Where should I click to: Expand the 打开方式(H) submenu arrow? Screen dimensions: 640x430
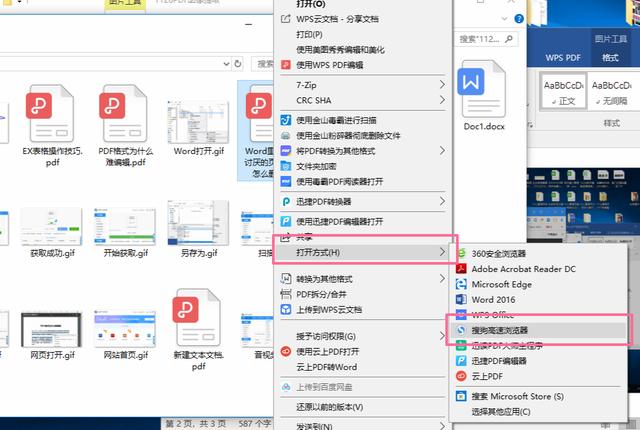[x=442, y=252]
